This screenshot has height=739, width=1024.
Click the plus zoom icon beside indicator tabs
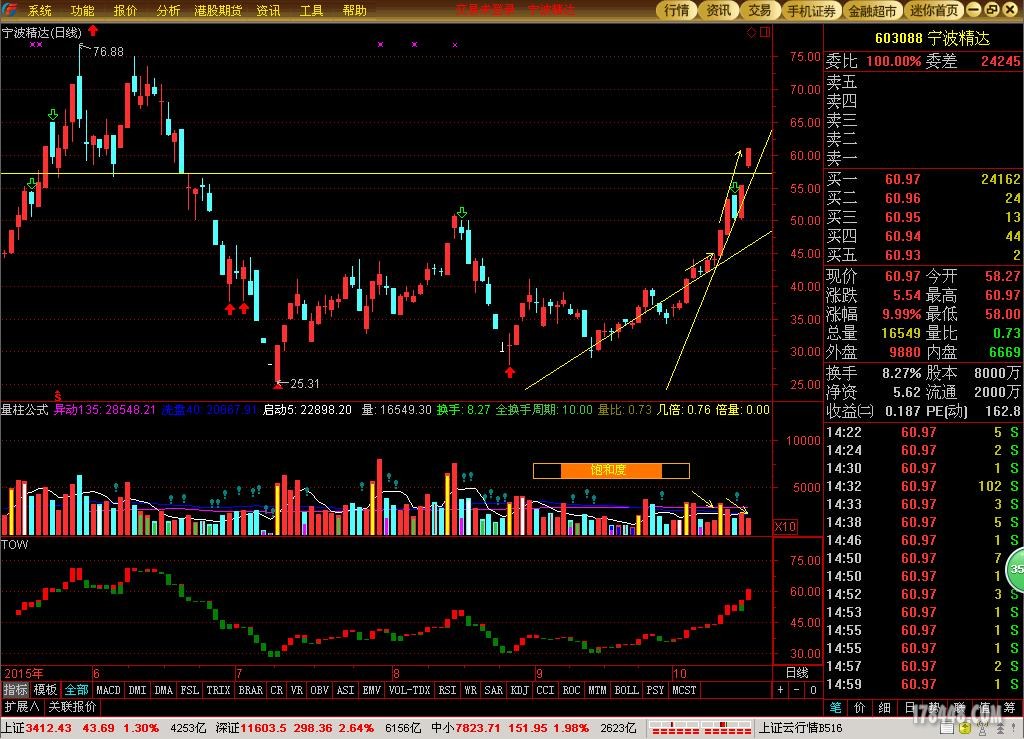tap(781, 690)
